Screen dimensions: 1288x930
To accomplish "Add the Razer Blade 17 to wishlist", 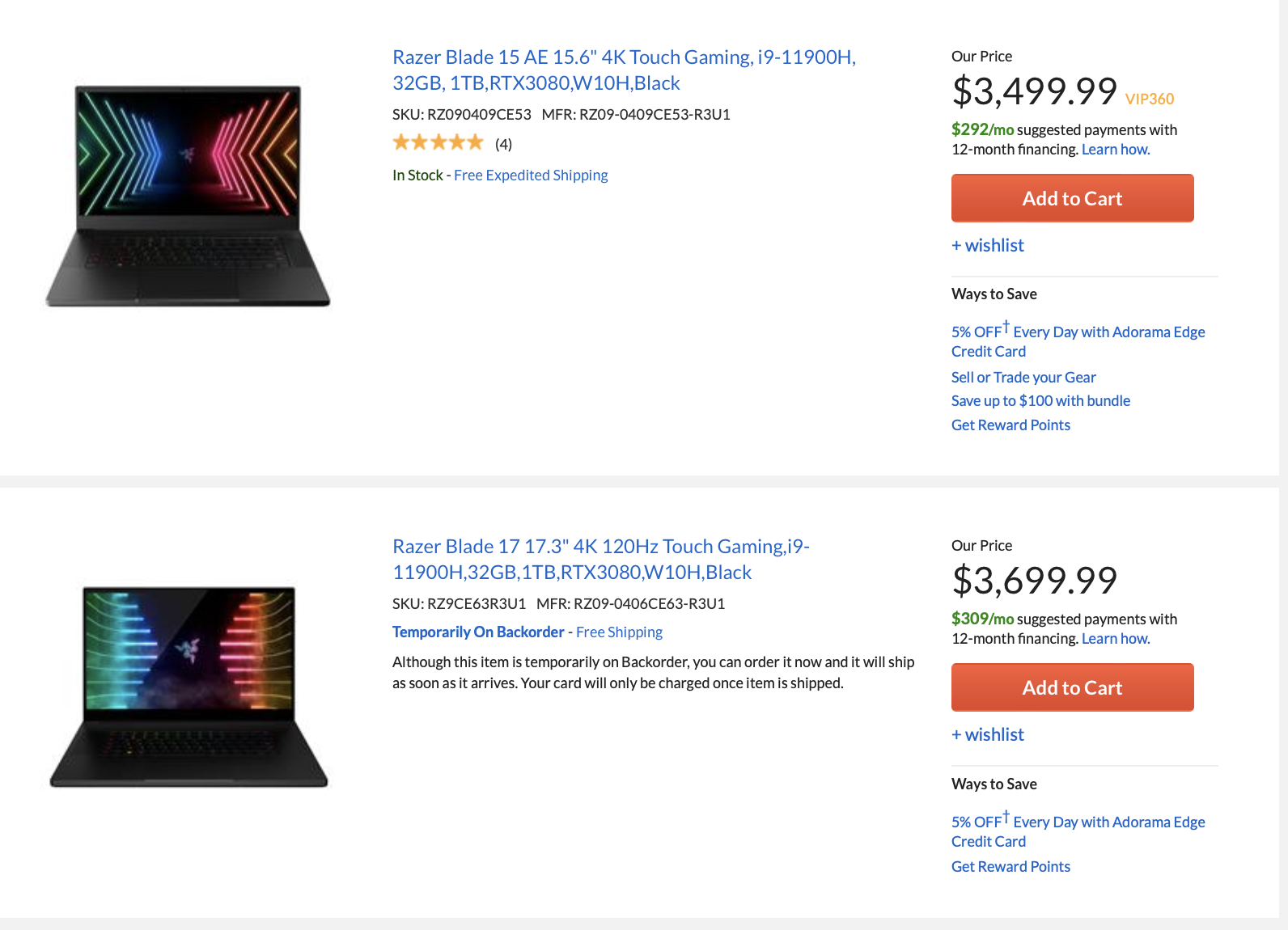I will (988, 734).
